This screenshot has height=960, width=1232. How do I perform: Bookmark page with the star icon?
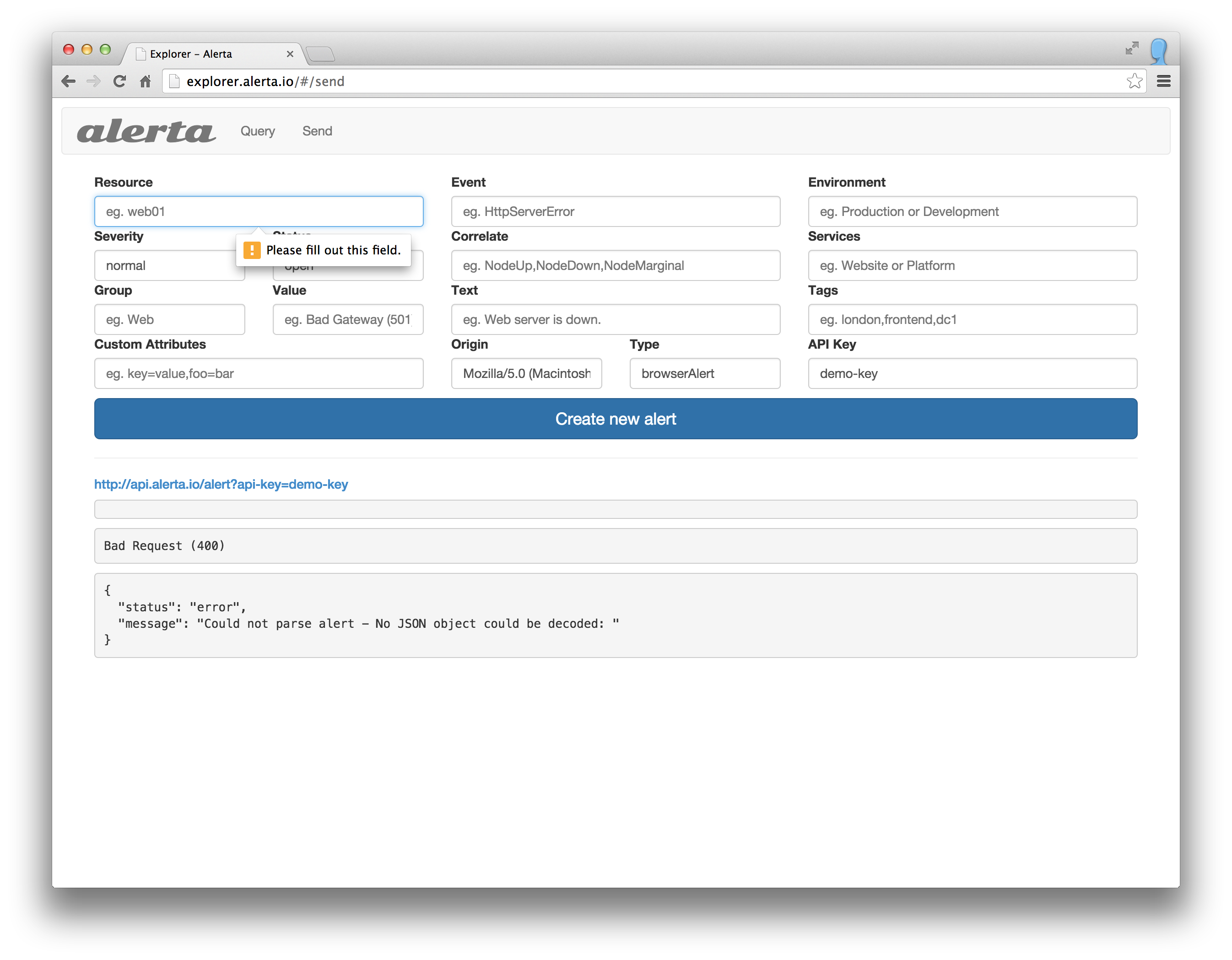click(x=1134, y=81)
